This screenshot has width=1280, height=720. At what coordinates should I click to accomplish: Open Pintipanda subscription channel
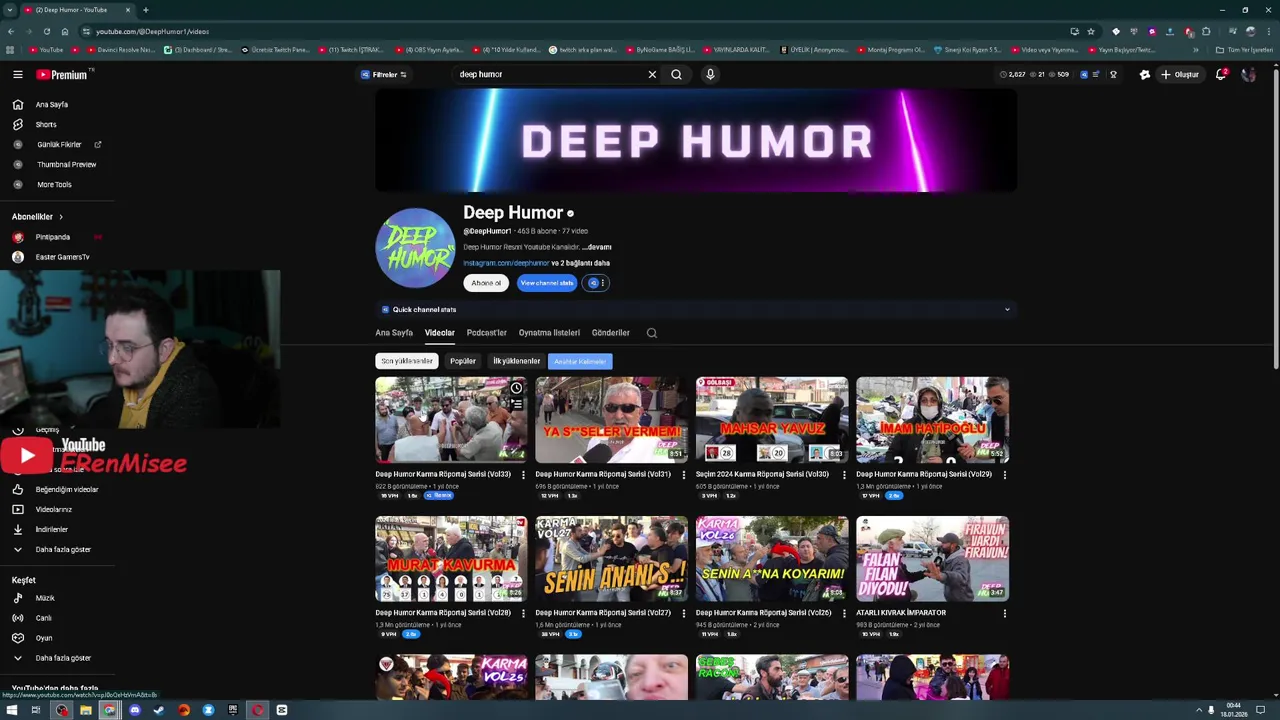(x=52, y=237)
